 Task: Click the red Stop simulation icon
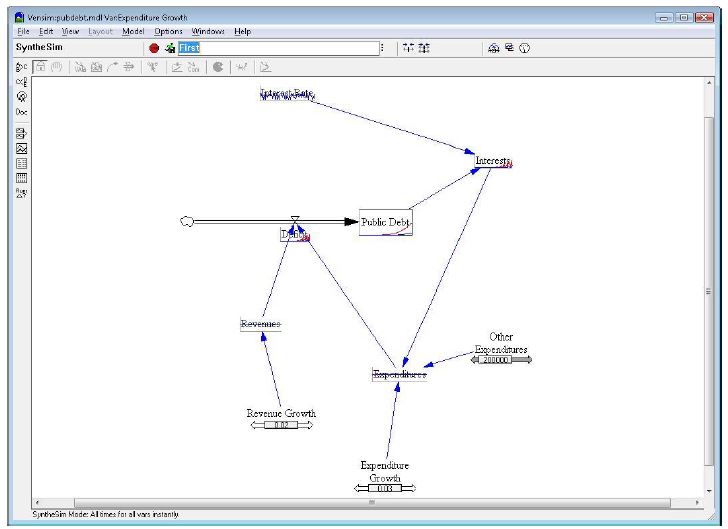coord(154,48)
